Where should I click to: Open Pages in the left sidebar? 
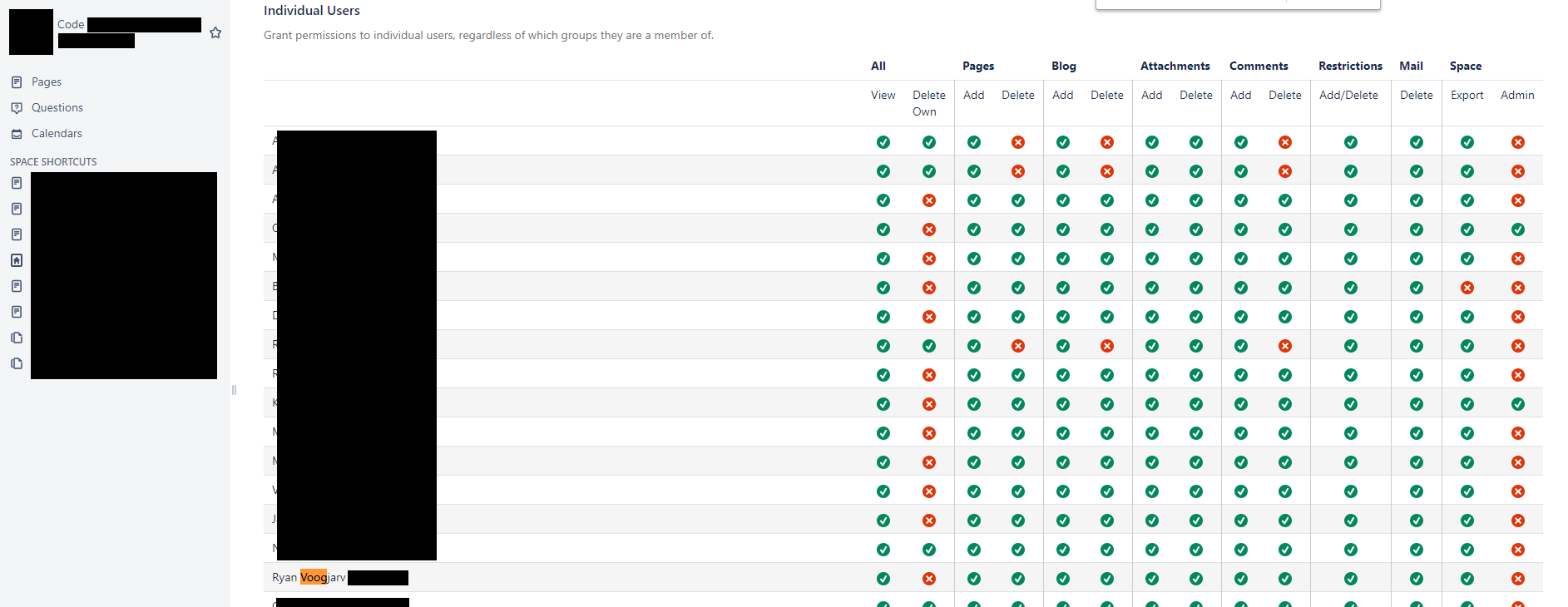pyautogui.click(x=47, y=82)
